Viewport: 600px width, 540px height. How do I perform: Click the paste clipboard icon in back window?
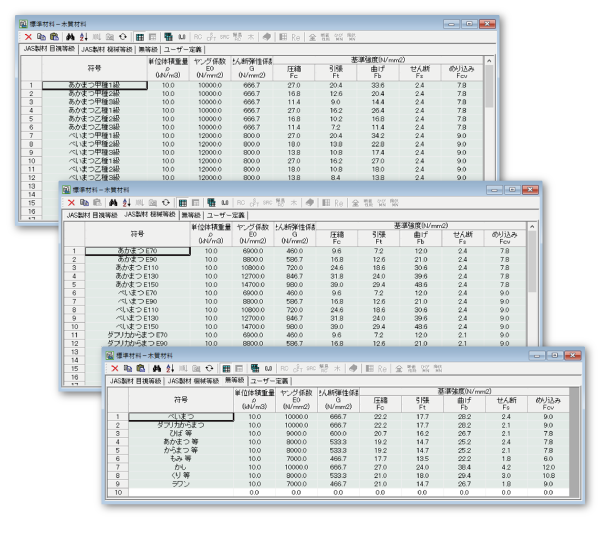tap(54, 37)
